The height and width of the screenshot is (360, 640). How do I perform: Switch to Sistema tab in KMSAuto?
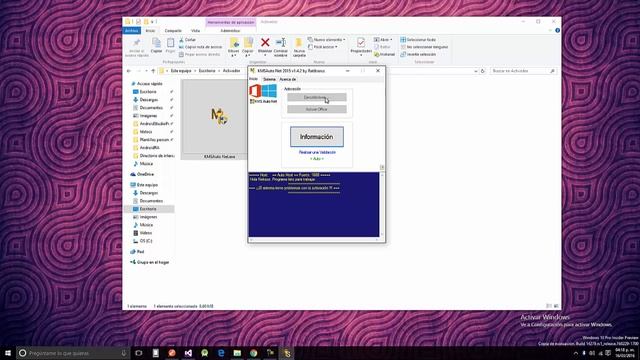[x=269, y=79]
